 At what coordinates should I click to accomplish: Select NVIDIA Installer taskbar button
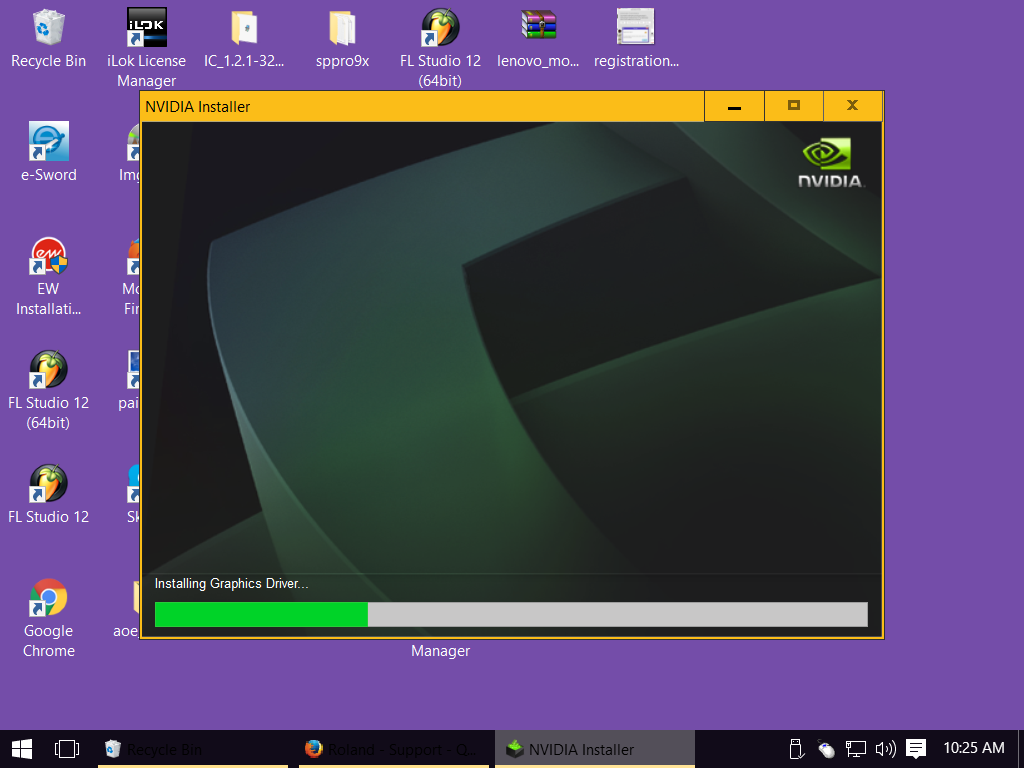click(x=595, y=749)
